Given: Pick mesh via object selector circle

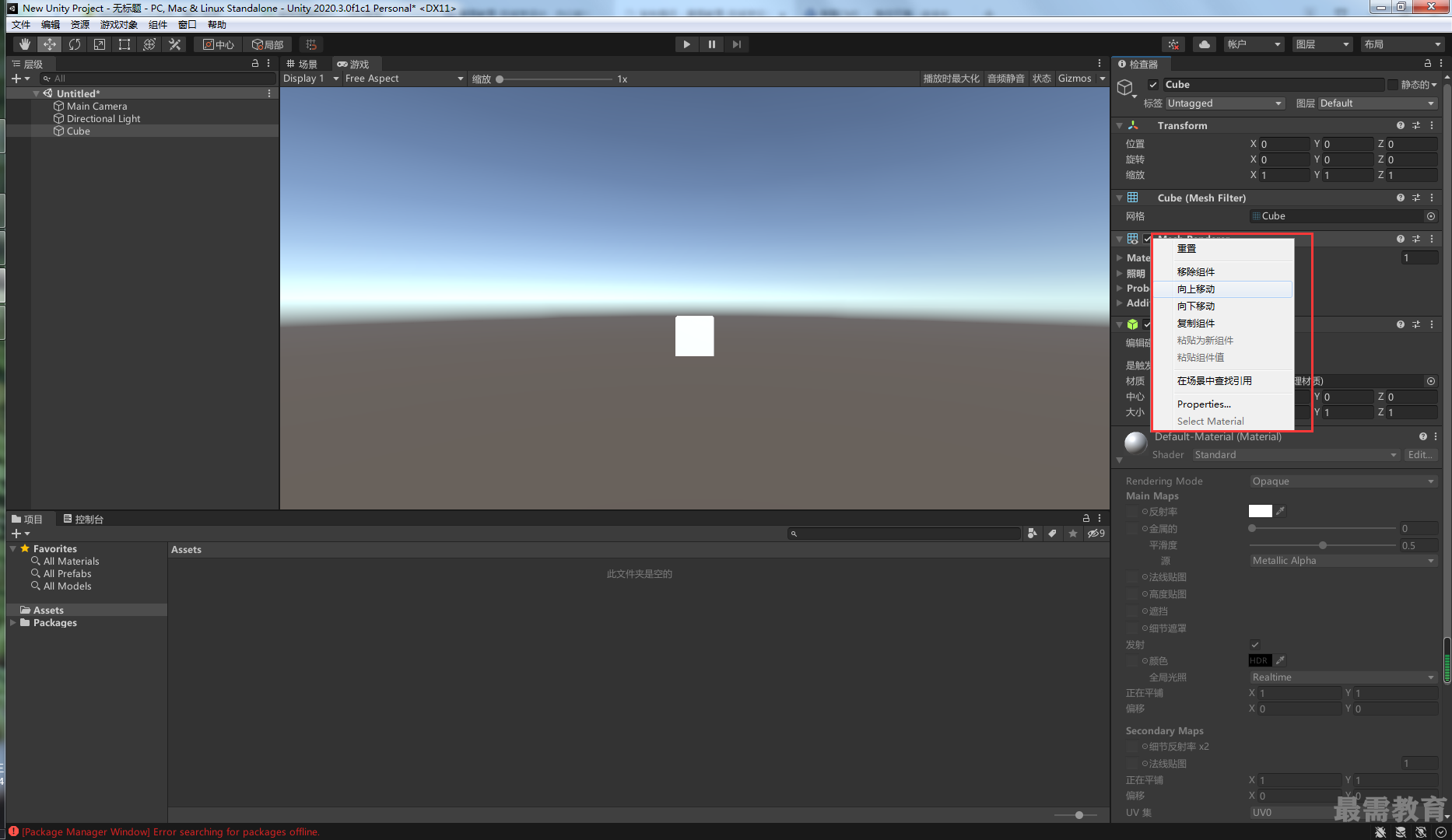Looking at the screenshot, I should pos(1431,216).
